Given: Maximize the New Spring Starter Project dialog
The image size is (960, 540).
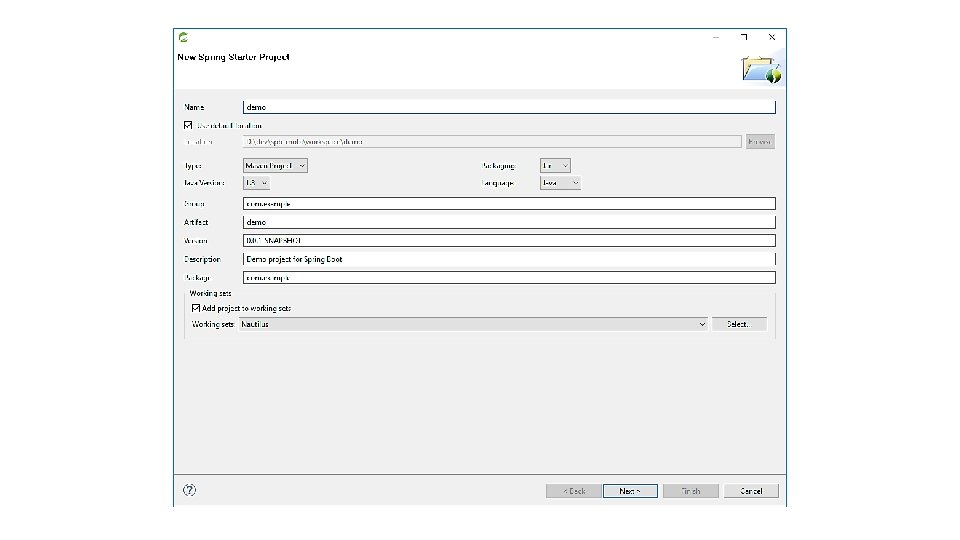Looking at the screenshot, I should [x=744, y=37].
